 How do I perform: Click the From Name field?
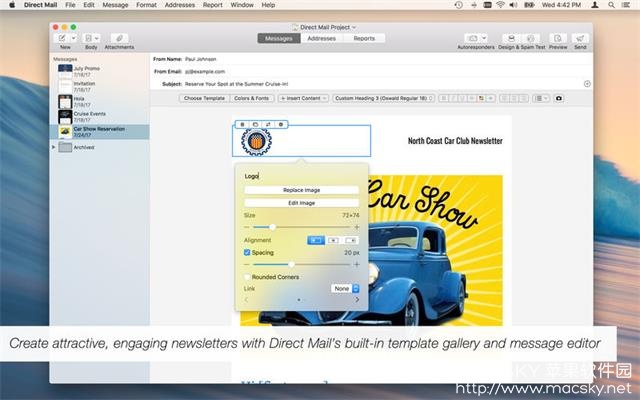coord(386,59)
